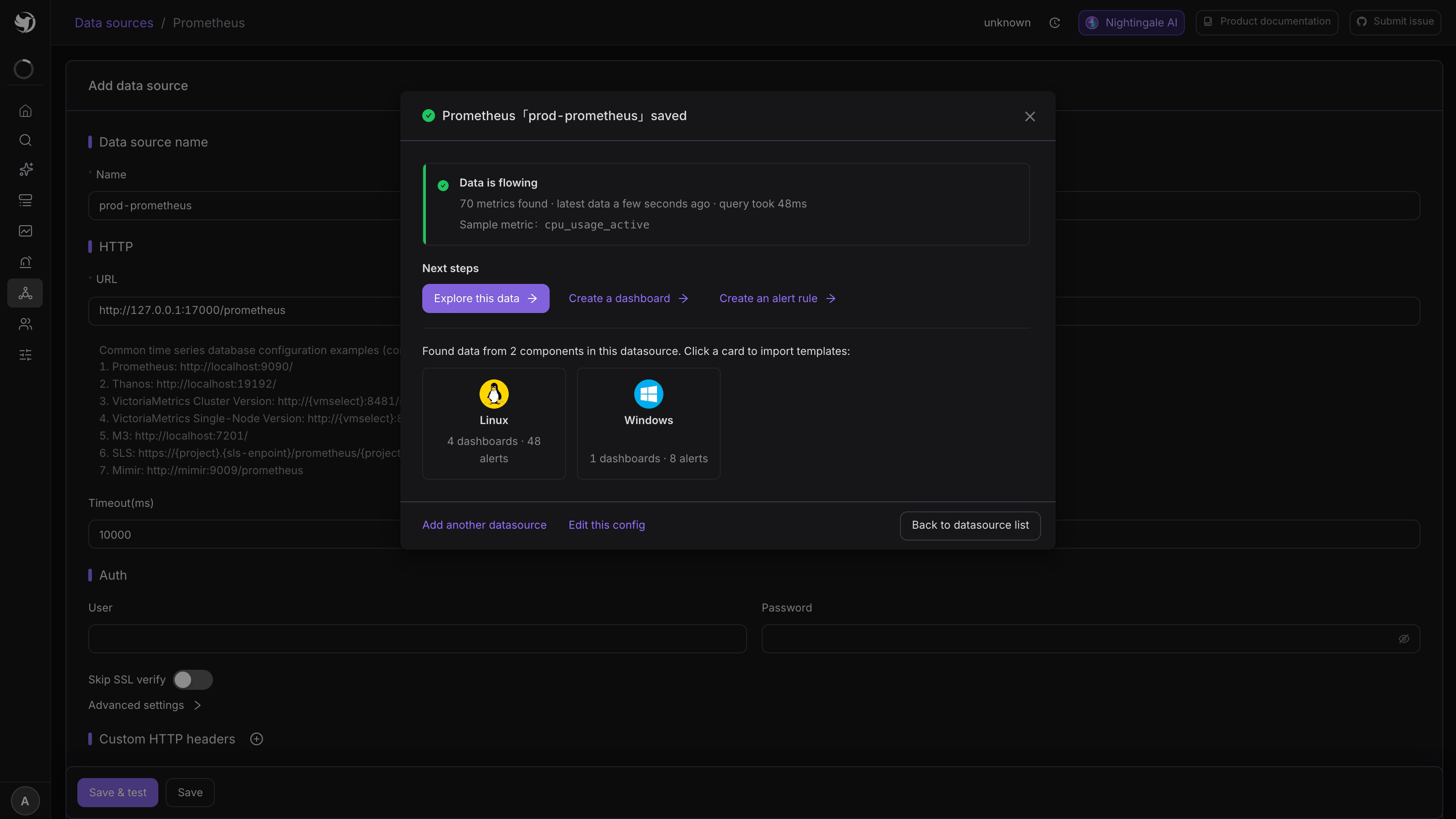1456x819 pixels.
Task: Open the alert bell icon in sidebar
Action: click(25, 262)
